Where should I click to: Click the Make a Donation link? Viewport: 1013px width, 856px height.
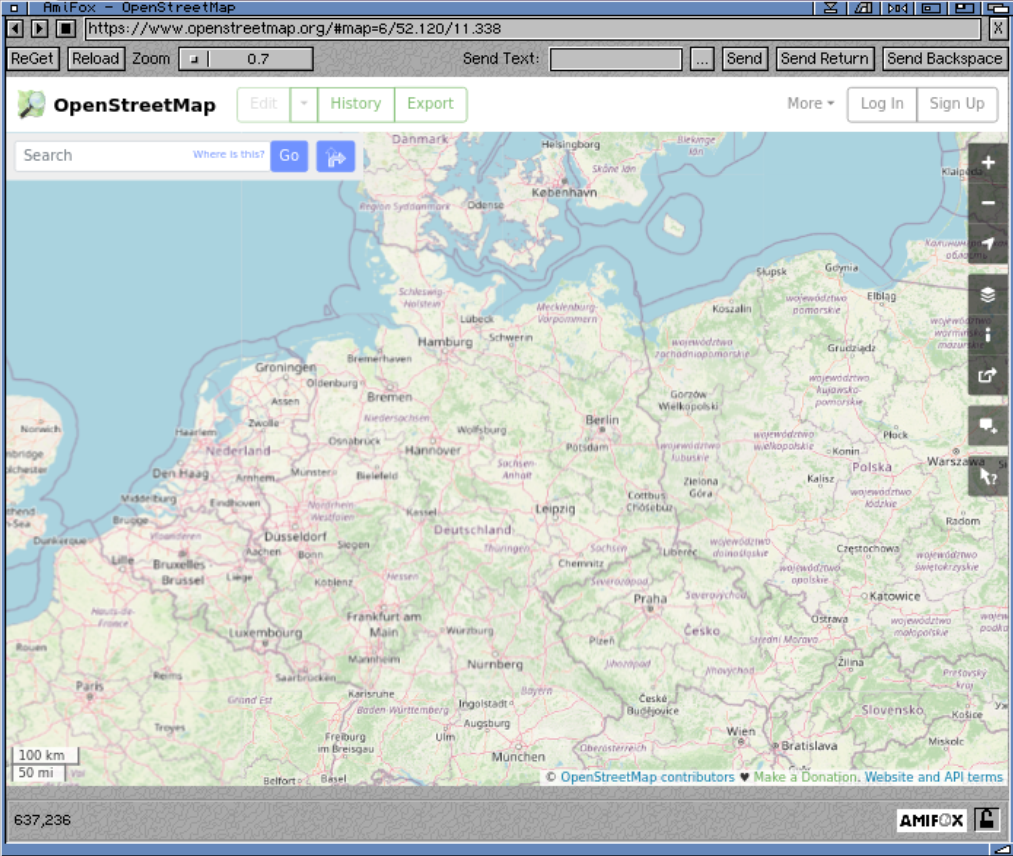pos(806,777)
